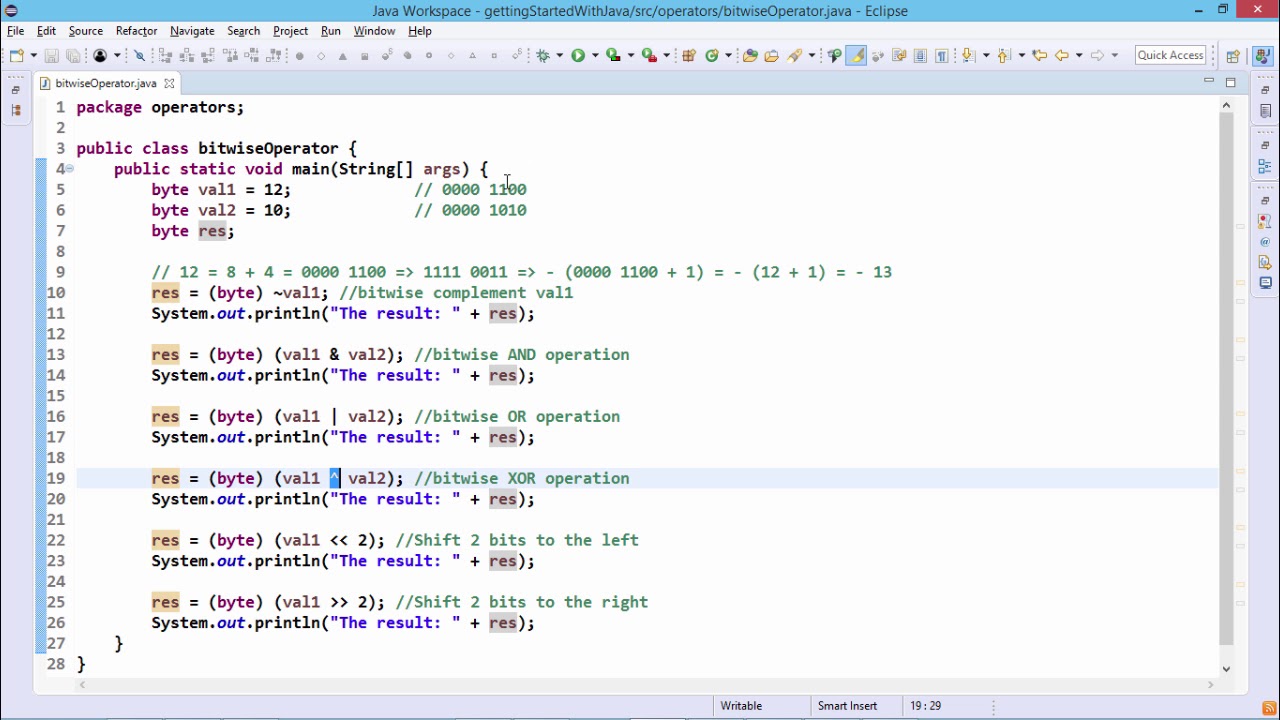
Task: Click cursor position '19 : 29' in status bar
Action: coord(925,706)
